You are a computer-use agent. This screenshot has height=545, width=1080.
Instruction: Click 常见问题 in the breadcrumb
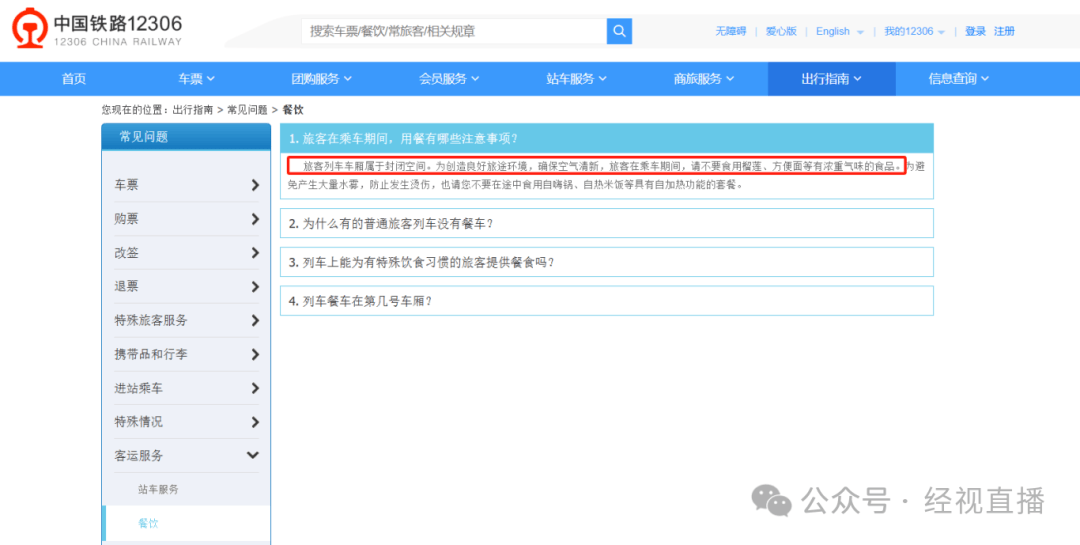click(x=247, y=110)
